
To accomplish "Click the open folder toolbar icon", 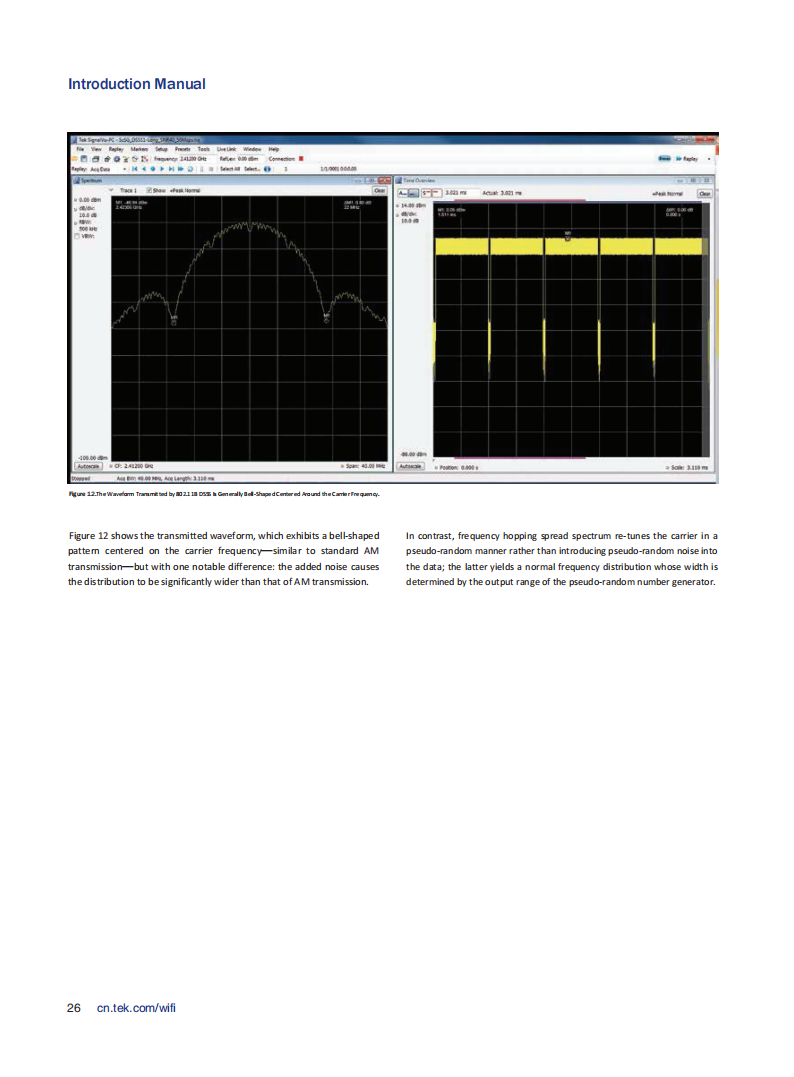I will (x=73, y=159).
